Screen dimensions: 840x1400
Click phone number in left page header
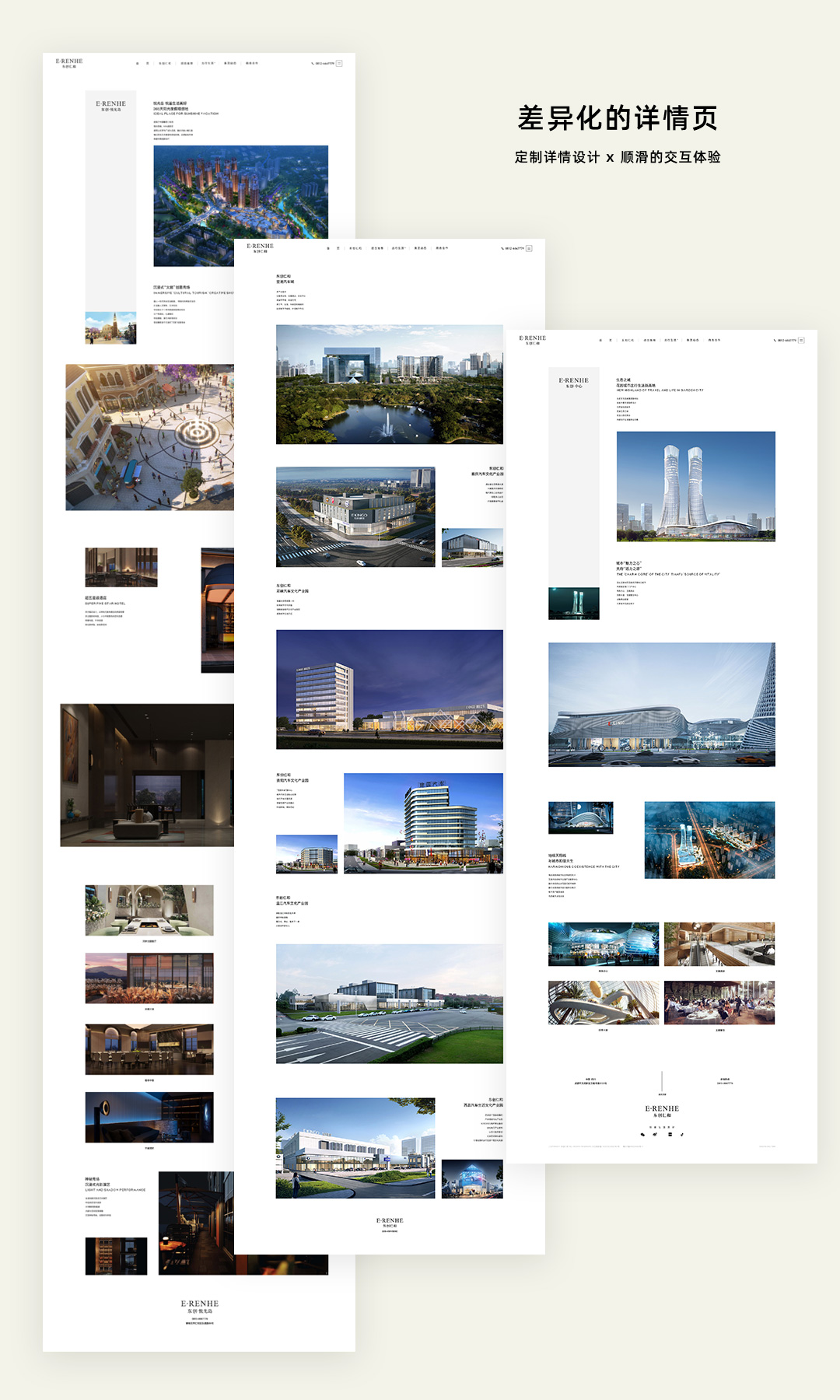pyautogui.click(x=323, y=64)
